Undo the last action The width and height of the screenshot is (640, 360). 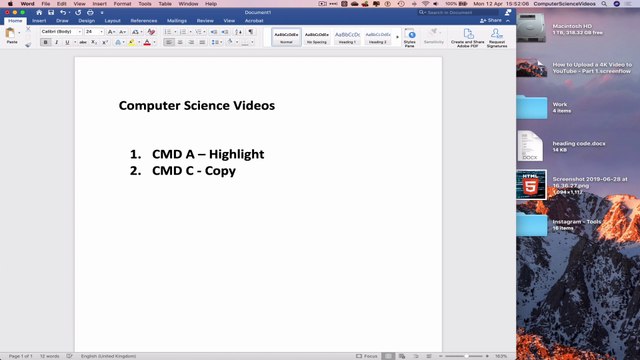63,13
